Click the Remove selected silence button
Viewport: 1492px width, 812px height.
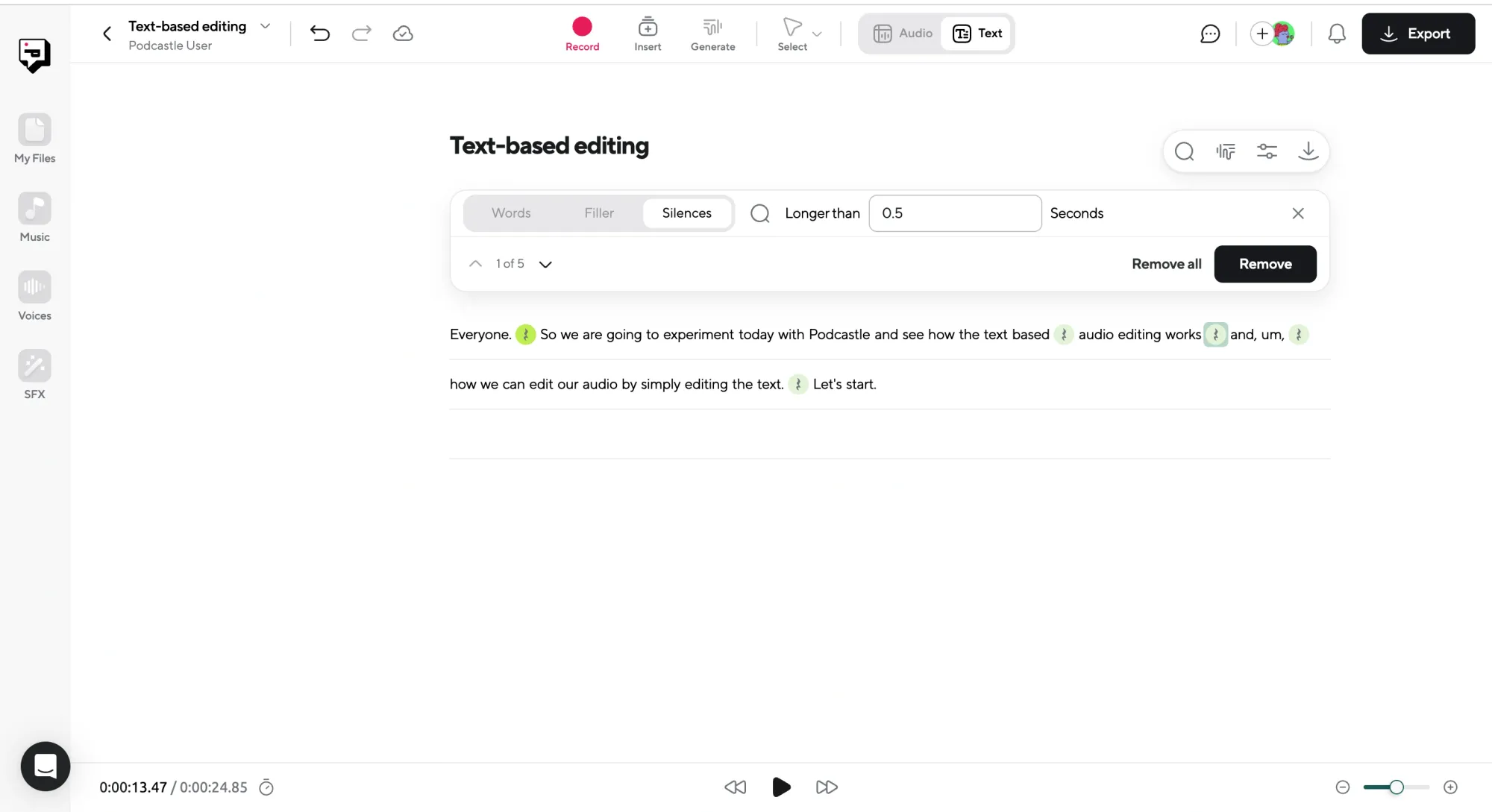pyautogui.click(x=1265, y=263)
